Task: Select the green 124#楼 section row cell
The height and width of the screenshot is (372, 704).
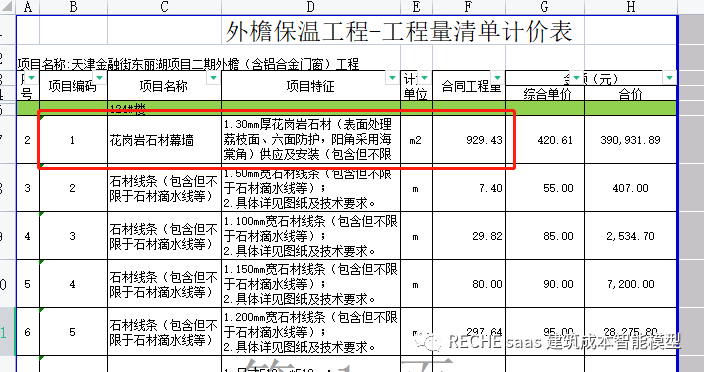Action: [164, 108]
